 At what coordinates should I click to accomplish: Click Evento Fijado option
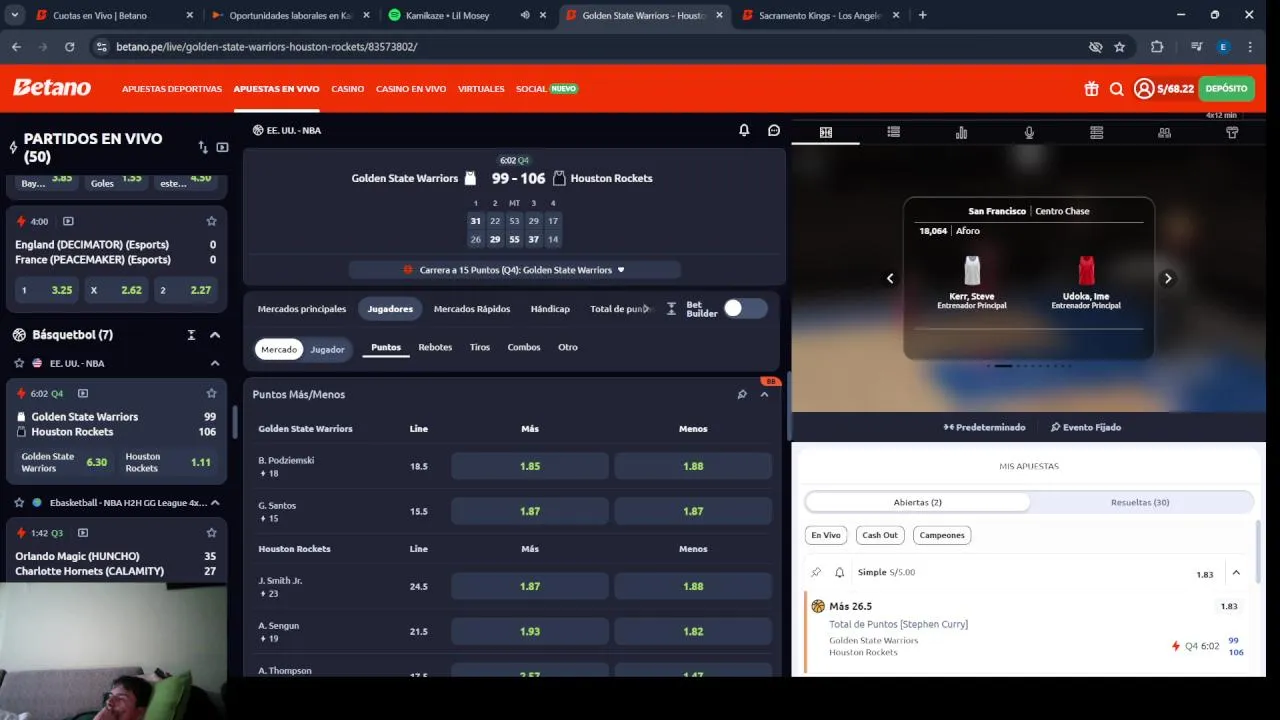click(1085, 427)
